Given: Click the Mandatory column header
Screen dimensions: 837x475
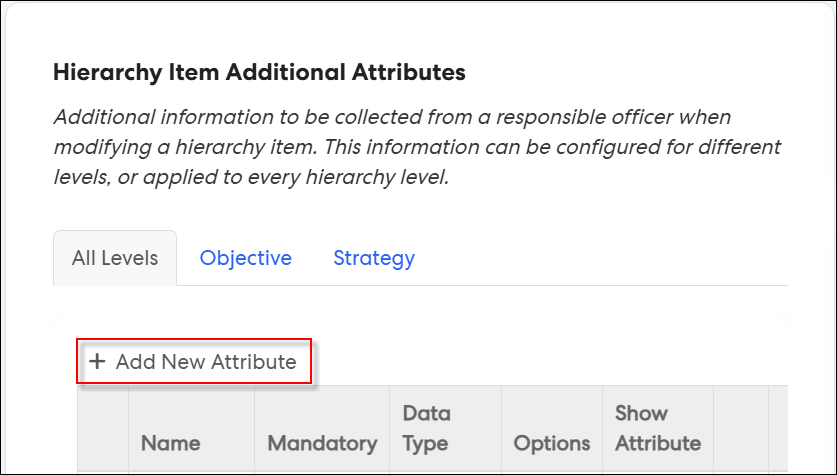Looking at the screenshot, I should [x=322, y=428].
